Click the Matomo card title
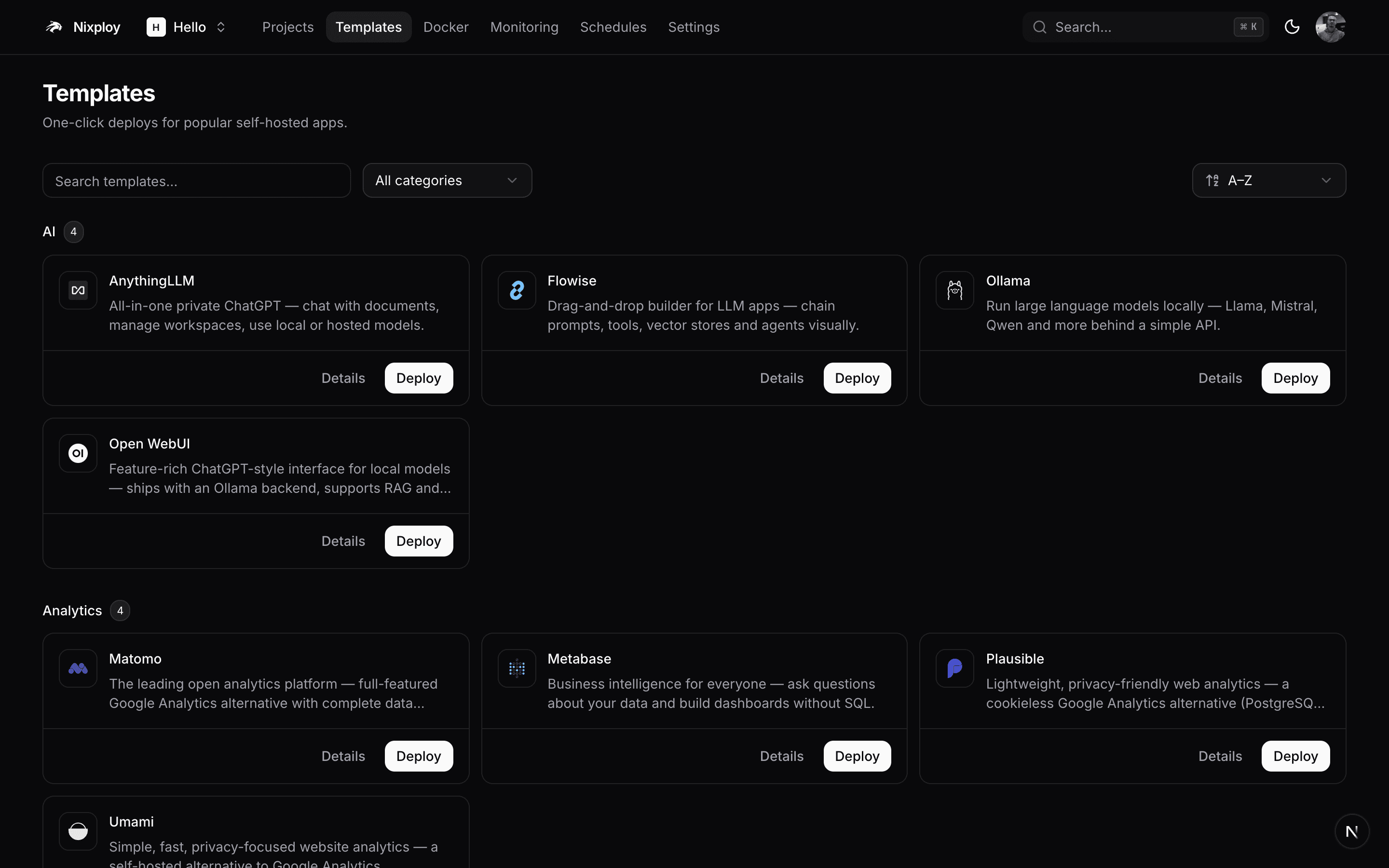1389x868 pixels. 136,658
